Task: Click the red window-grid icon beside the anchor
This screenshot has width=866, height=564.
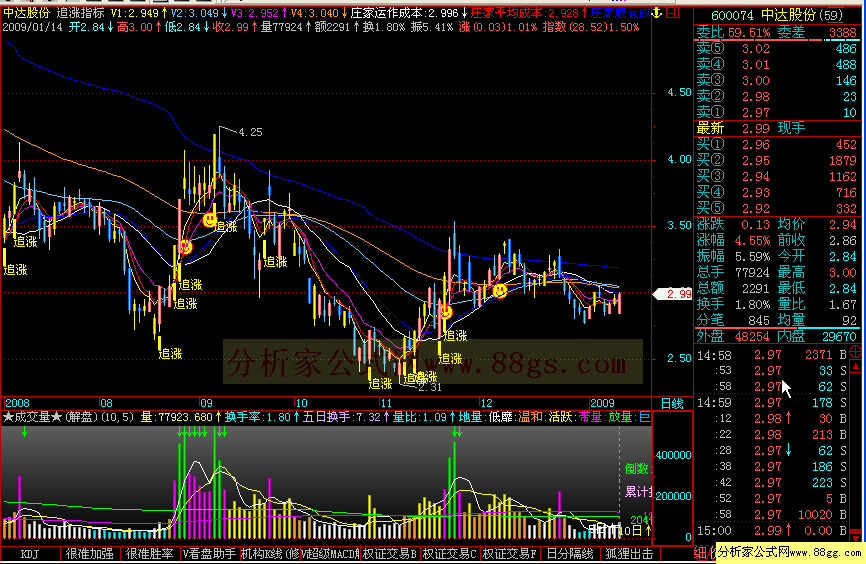Action: (x=672, y=12)
